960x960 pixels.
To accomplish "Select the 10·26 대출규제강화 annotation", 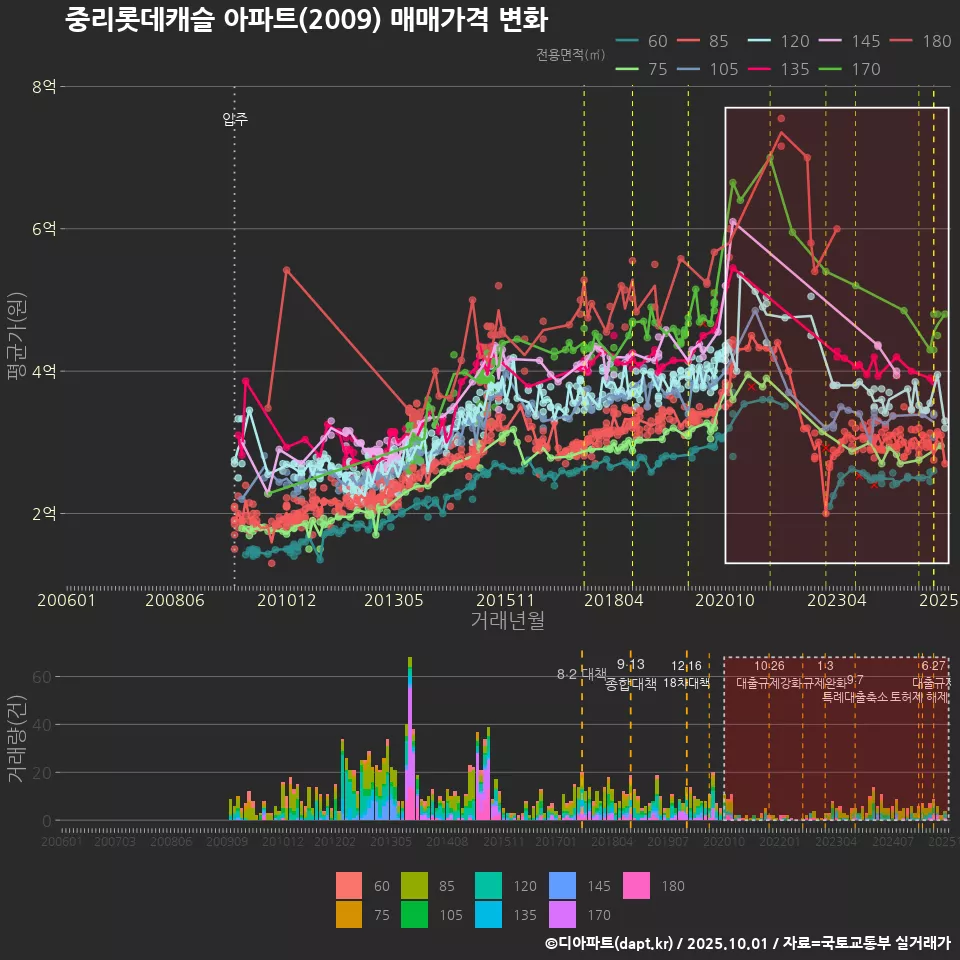I will point(769,675).
